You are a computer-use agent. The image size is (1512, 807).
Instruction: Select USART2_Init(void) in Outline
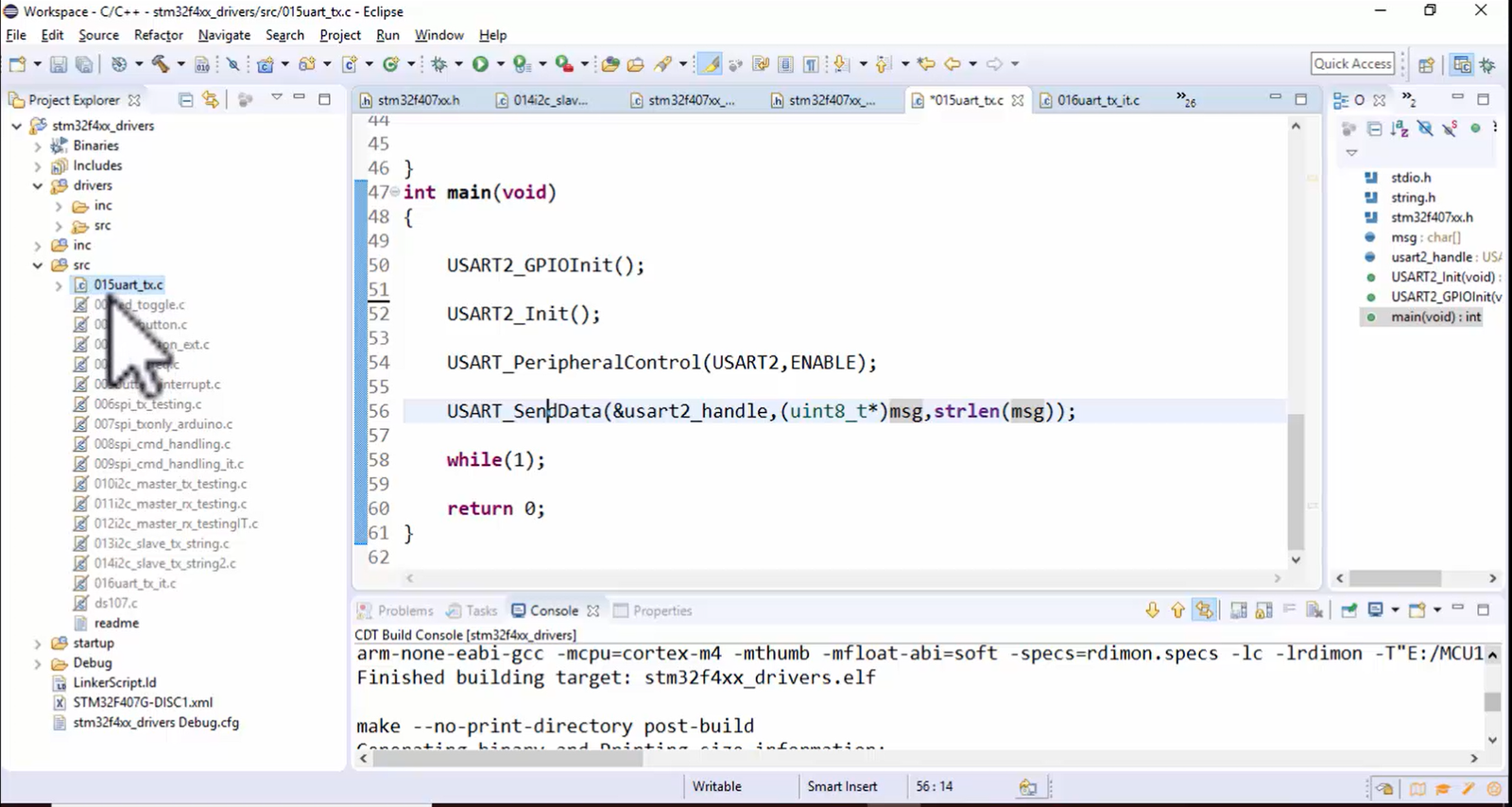click(x=1443, y=277)
